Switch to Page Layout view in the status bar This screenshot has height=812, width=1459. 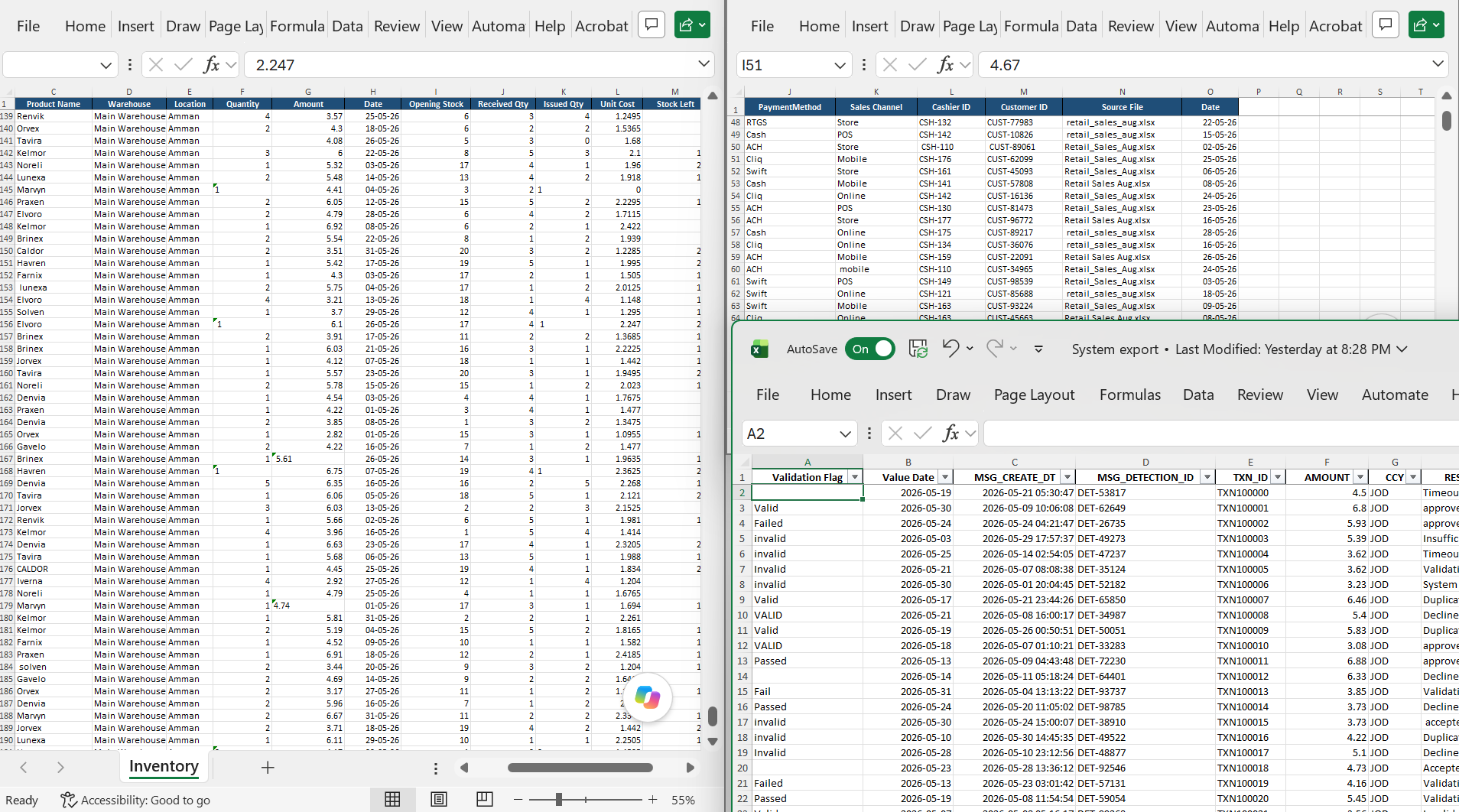coord(439,800)
